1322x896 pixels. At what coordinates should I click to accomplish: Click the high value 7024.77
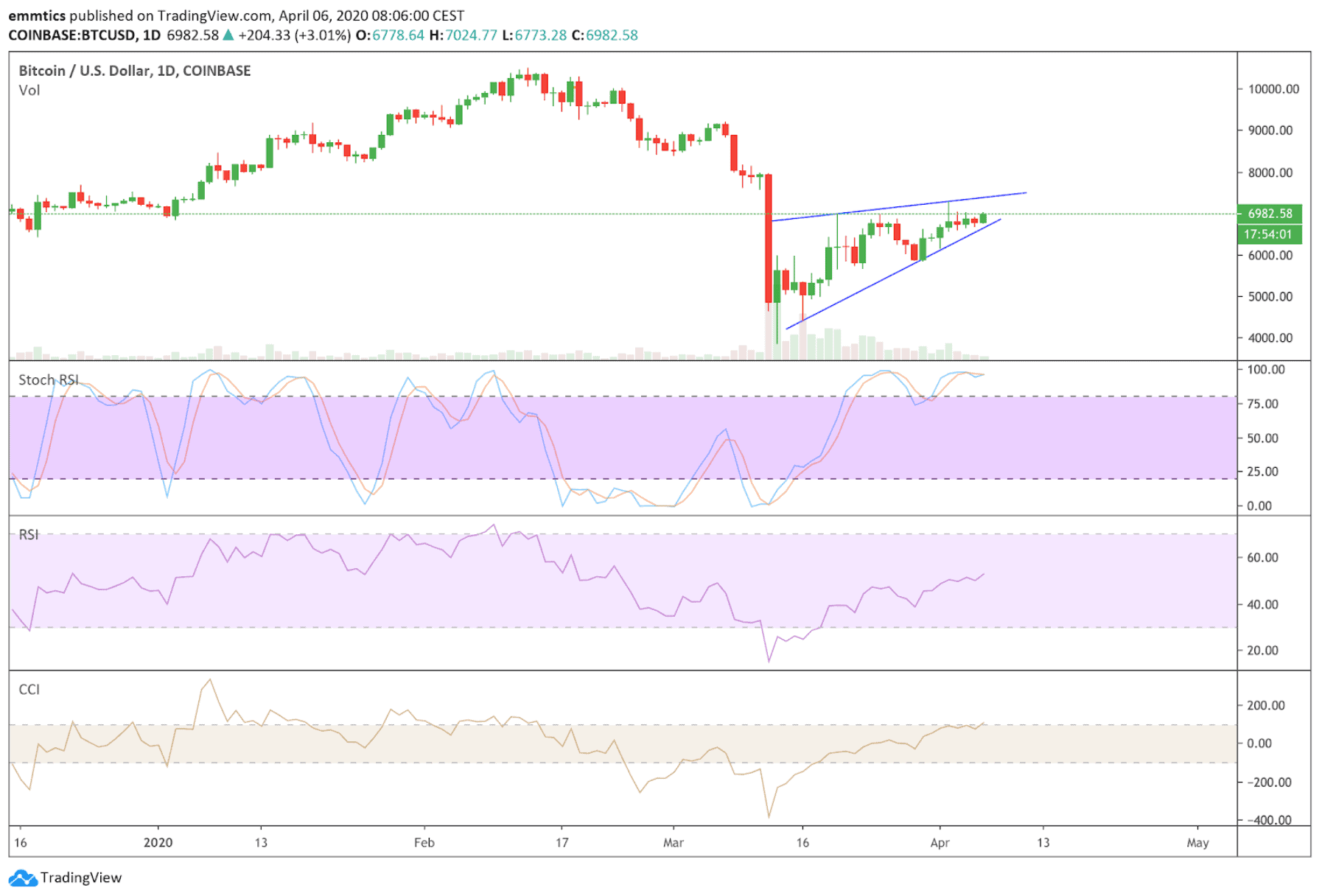pyautogui.click(x=471, y=35)
